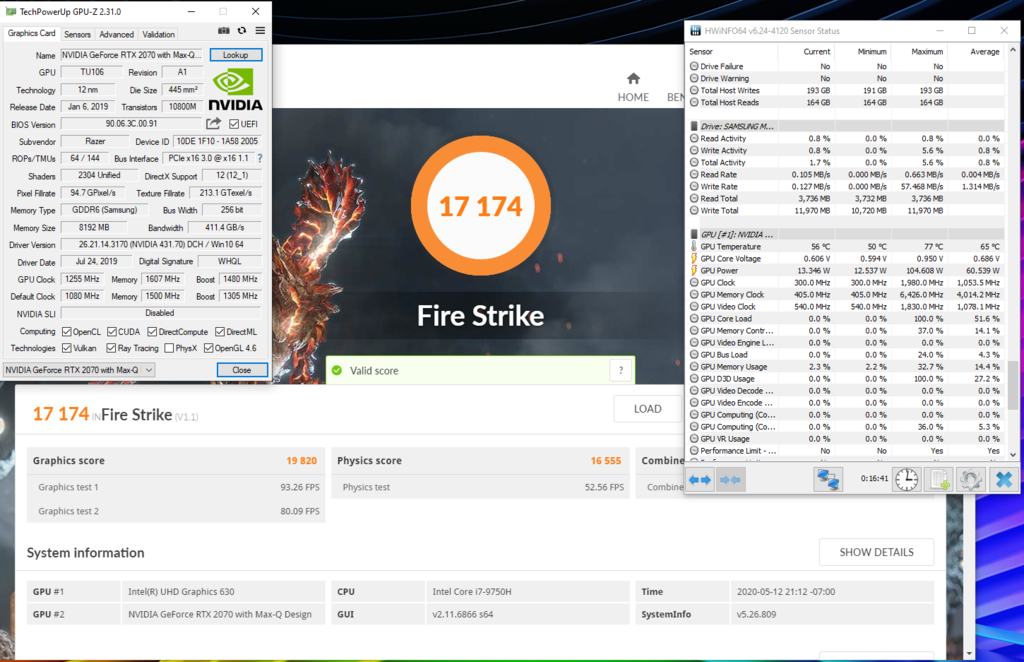Click the Graphics test 1 row
This screenshot has height=662, width=1024.
click(x=176, y=487)
